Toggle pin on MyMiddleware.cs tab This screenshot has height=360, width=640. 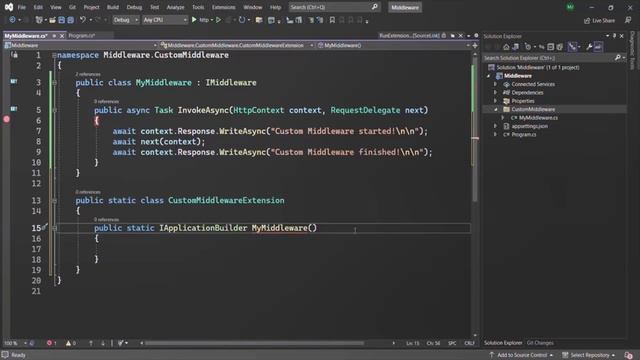tap(54, 36)
